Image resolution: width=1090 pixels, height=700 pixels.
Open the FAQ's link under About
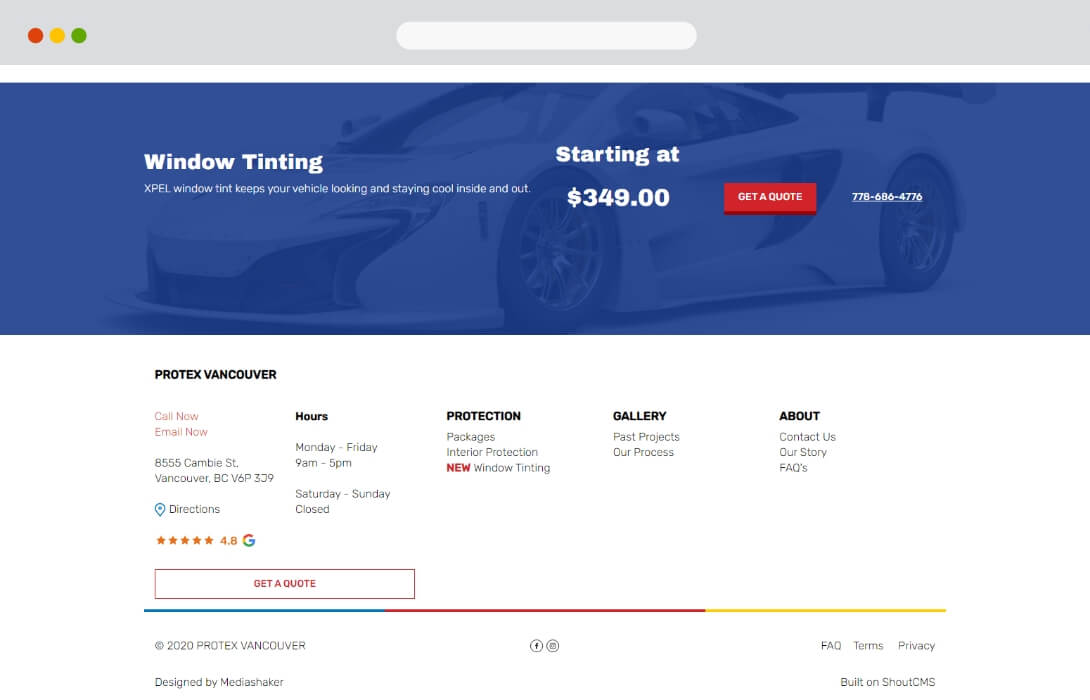pos(793,468)
